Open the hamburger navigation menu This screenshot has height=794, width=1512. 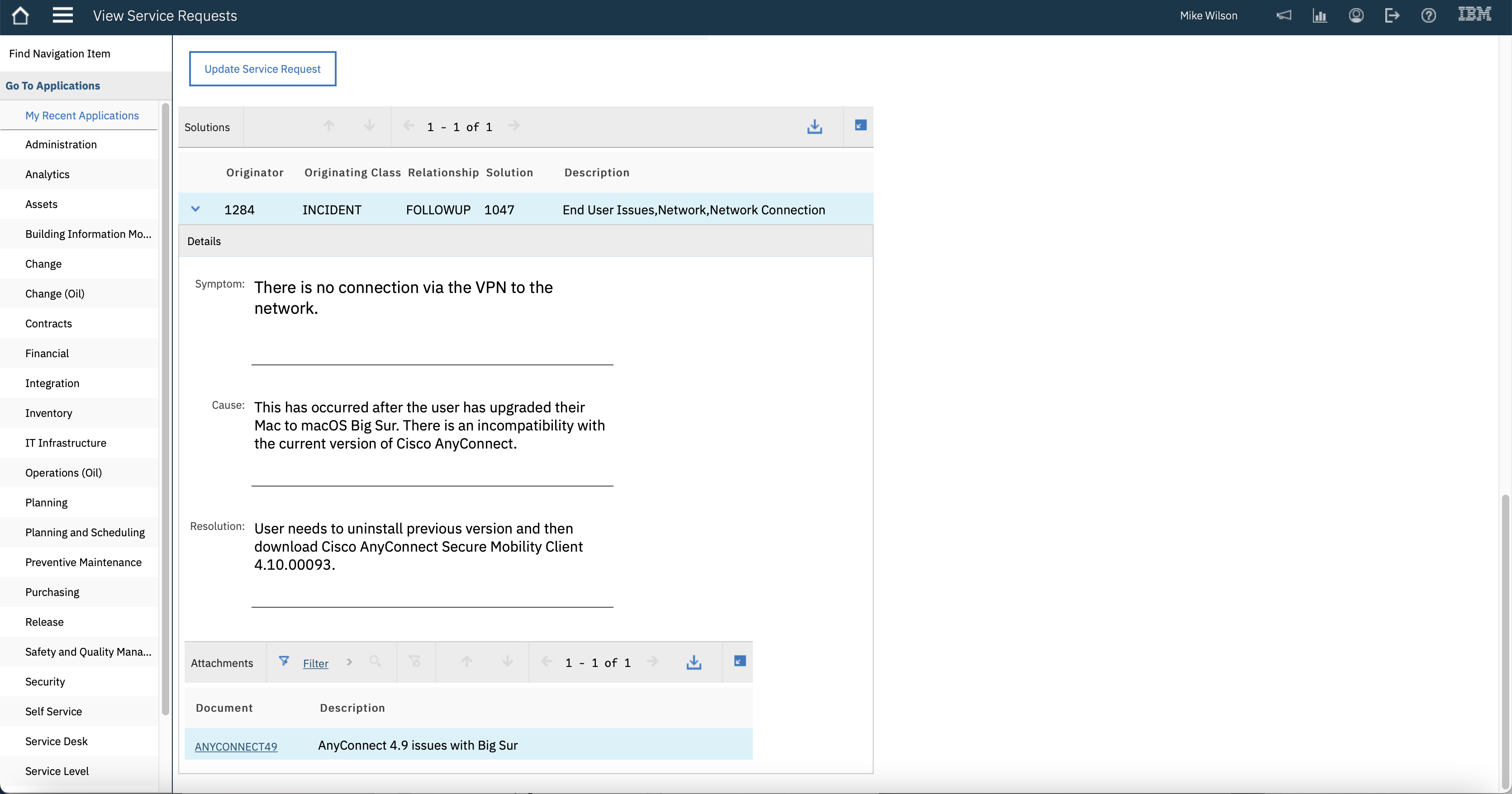coord(62,16)
